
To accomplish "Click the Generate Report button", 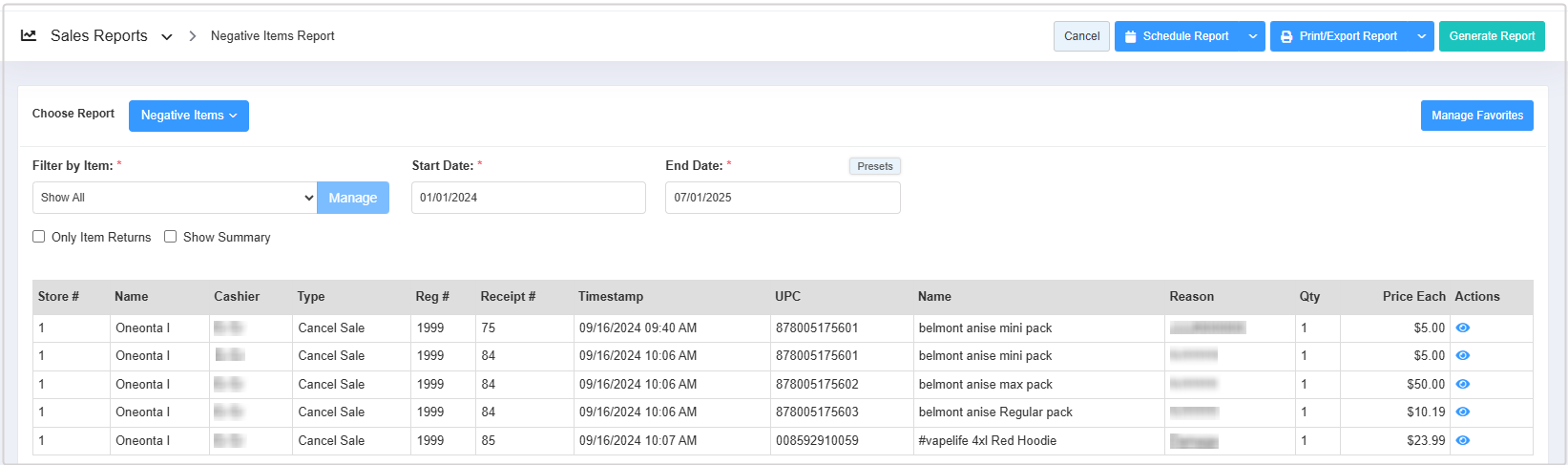I will coord(1491,36).
